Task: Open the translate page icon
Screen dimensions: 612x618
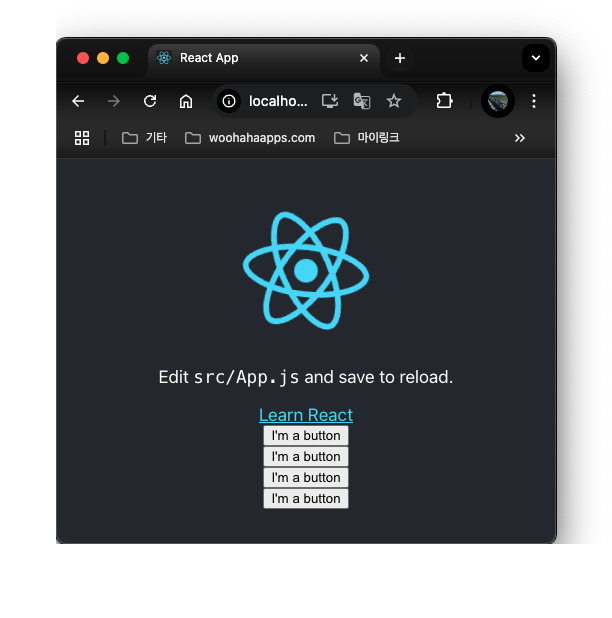Action: click(362, 101)
